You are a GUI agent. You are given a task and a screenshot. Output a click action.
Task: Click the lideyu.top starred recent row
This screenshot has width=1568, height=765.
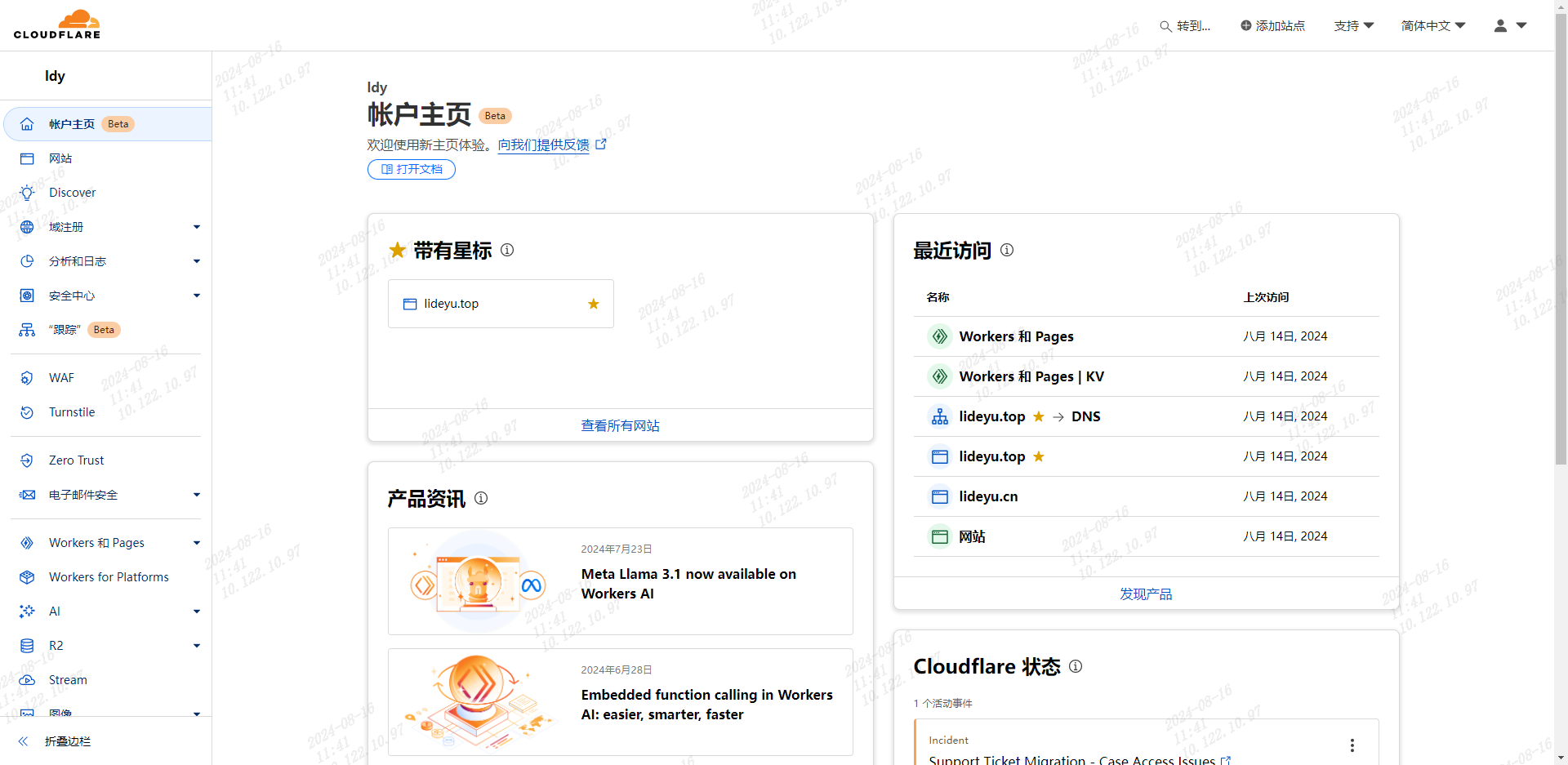point(1146,456)
